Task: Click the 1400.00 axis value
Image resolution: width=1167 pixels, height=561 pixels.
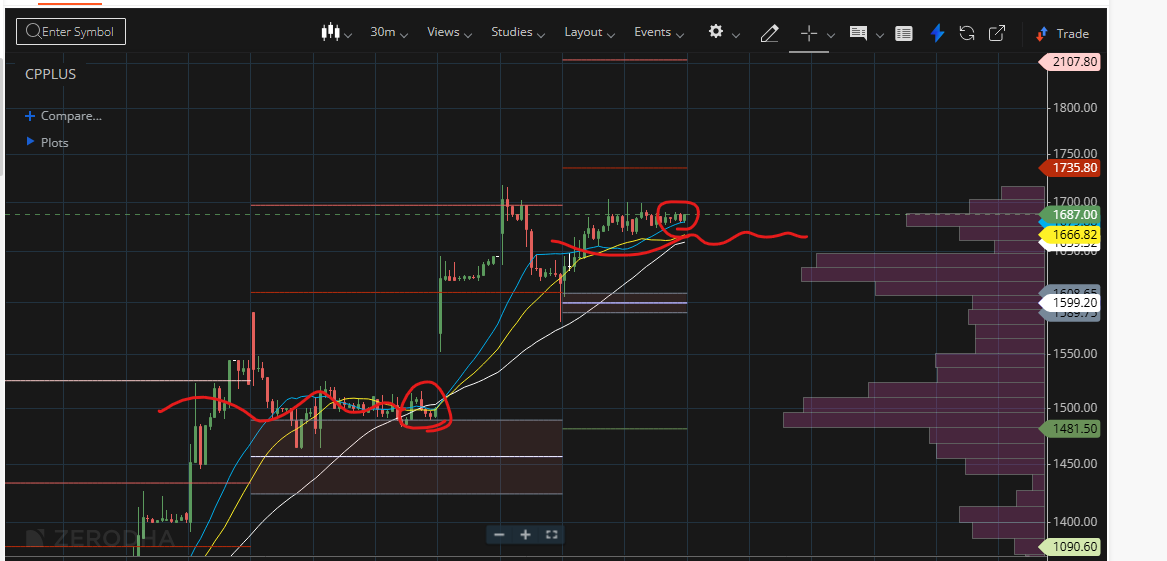Action: tap(1075, 522)
